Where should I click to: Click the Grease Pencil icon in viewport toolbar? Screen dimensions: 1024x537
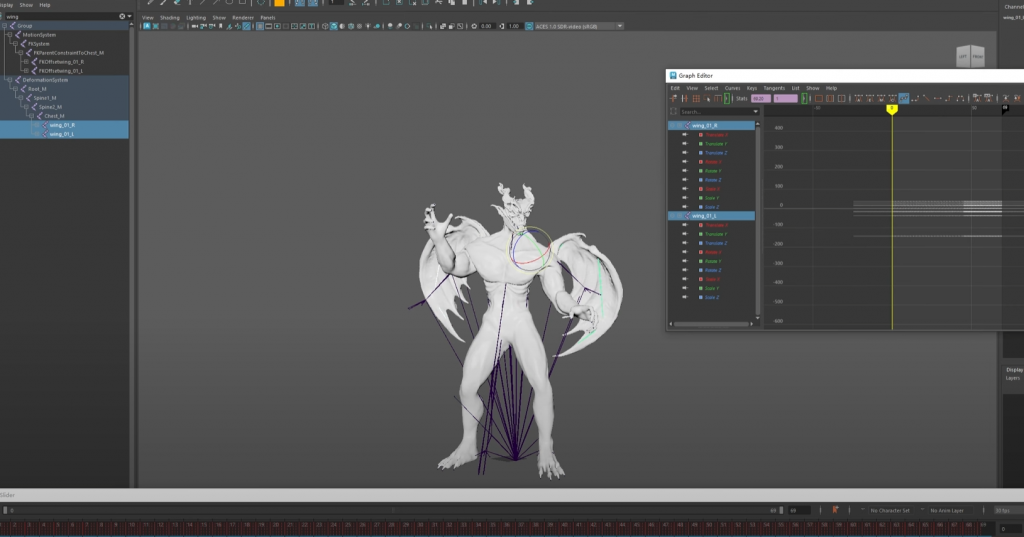(247, 26)
